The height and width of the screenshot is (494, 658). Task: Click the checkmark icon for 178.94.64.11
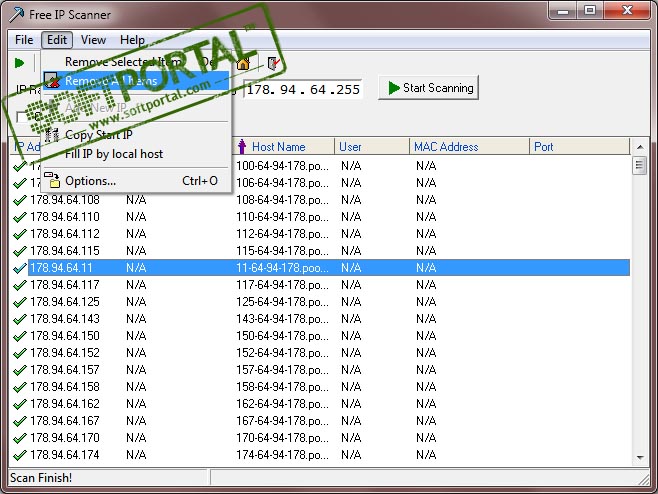tap(20, 268)
